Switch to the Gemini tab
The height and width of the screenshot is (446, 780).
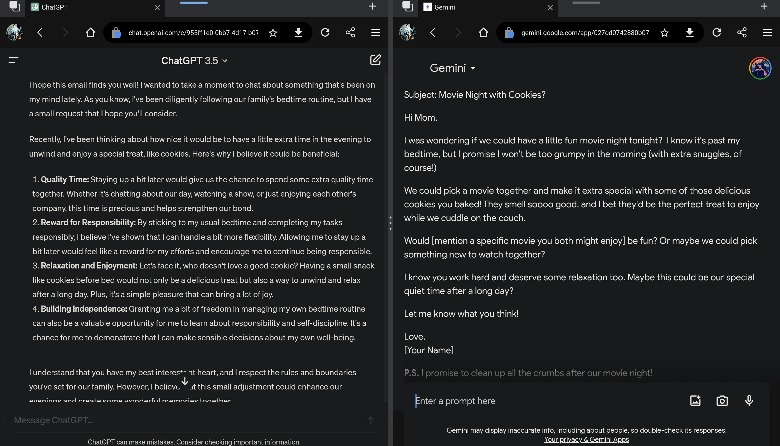point(488,7)
